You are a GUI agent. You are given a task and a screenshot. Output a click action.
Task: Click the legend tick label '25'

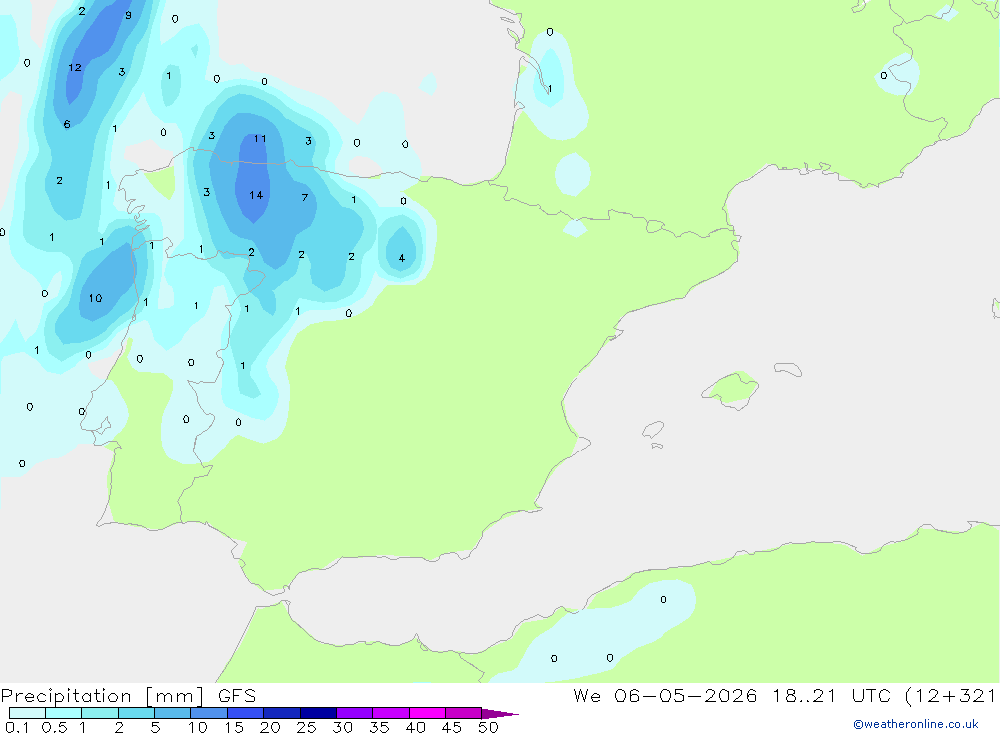(306, 727)
